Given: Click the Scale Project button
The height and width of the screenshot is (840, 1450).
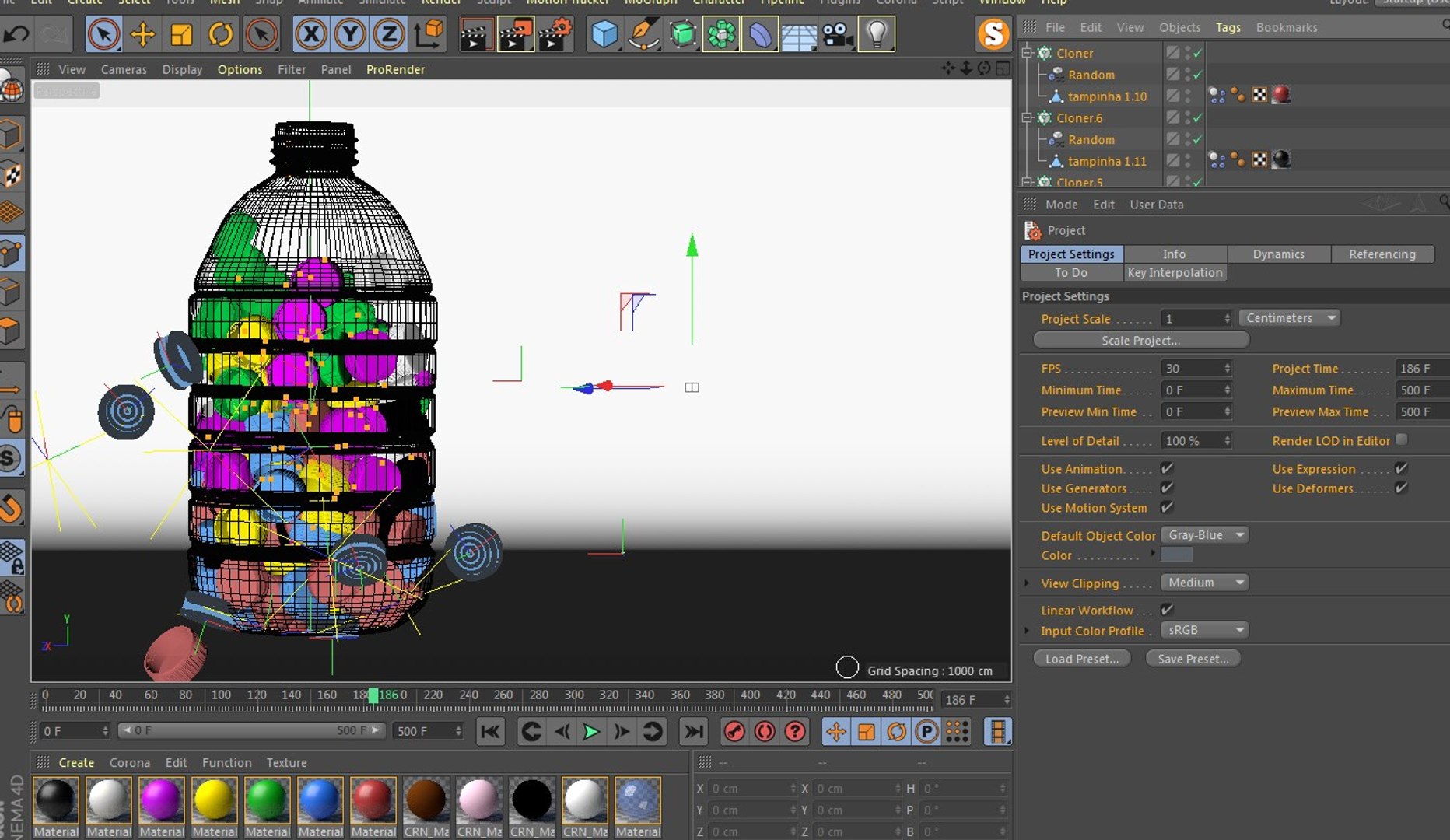Looking at the screenshot, I should (1141, 341).
